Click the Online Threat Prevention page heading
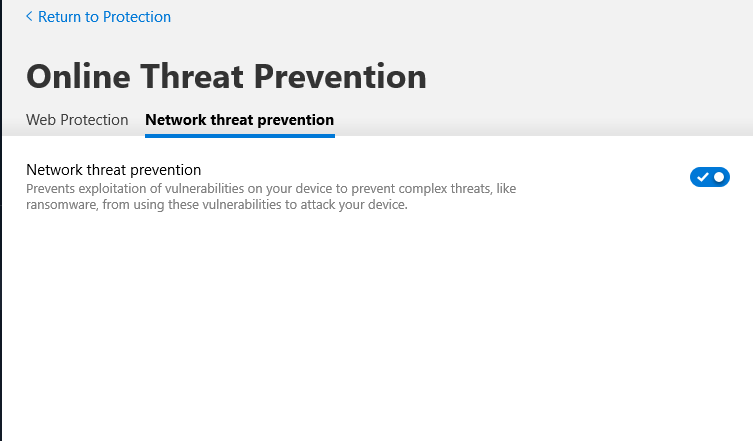Screen dimensions: 753x441 pos(226,76)
